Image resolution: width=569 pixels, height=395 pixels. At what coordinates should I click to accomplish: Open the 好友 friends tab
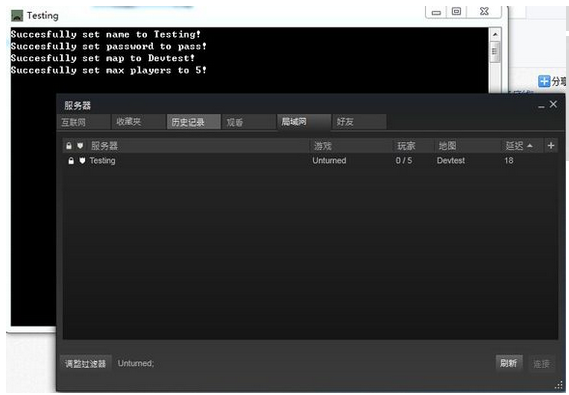[x=359, y=122]
